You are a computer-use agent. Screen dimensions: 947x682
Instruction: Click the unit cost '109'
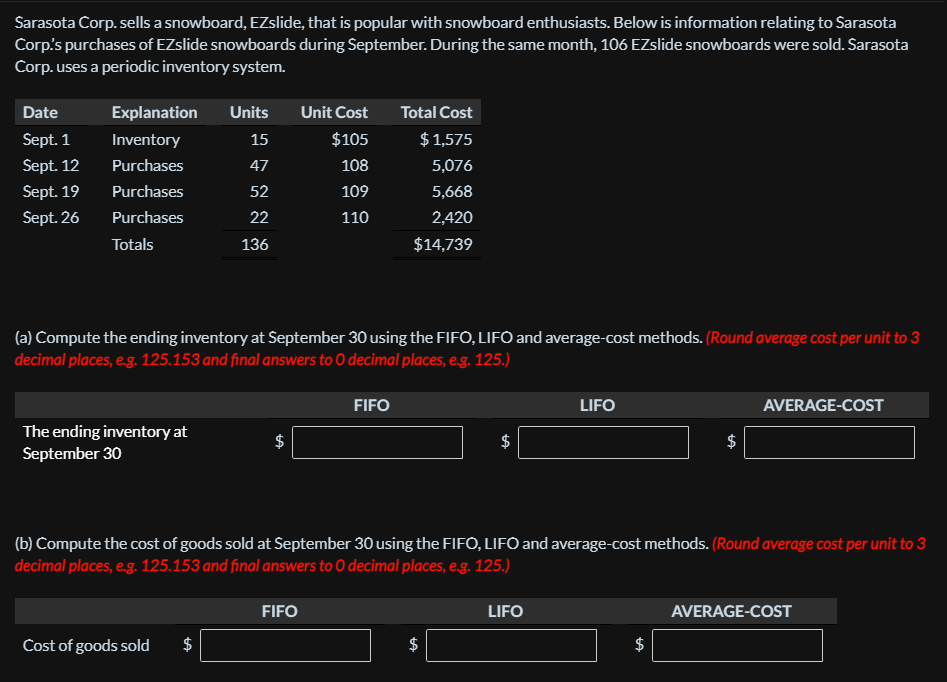[x=355, y=191]
